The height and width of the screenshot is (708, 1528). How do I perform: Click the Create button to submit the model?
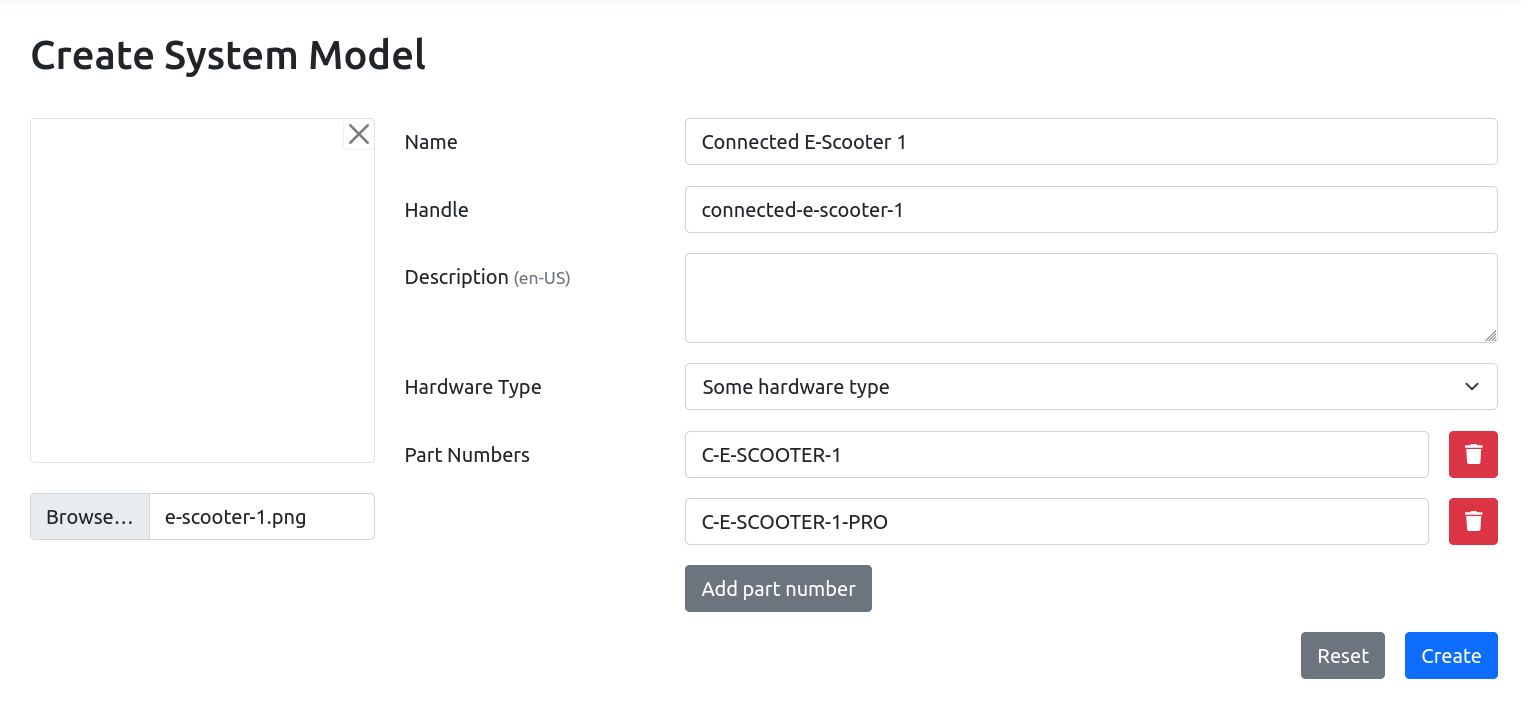point(1451,655)
